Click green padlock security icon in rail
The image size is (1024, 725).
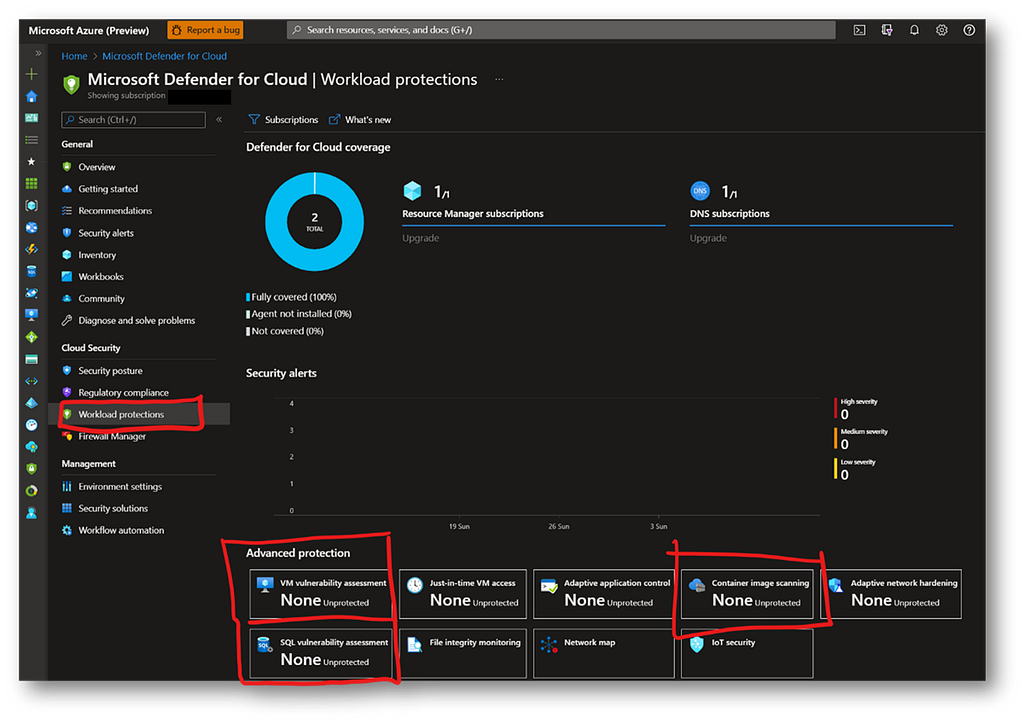click(31, 468)
